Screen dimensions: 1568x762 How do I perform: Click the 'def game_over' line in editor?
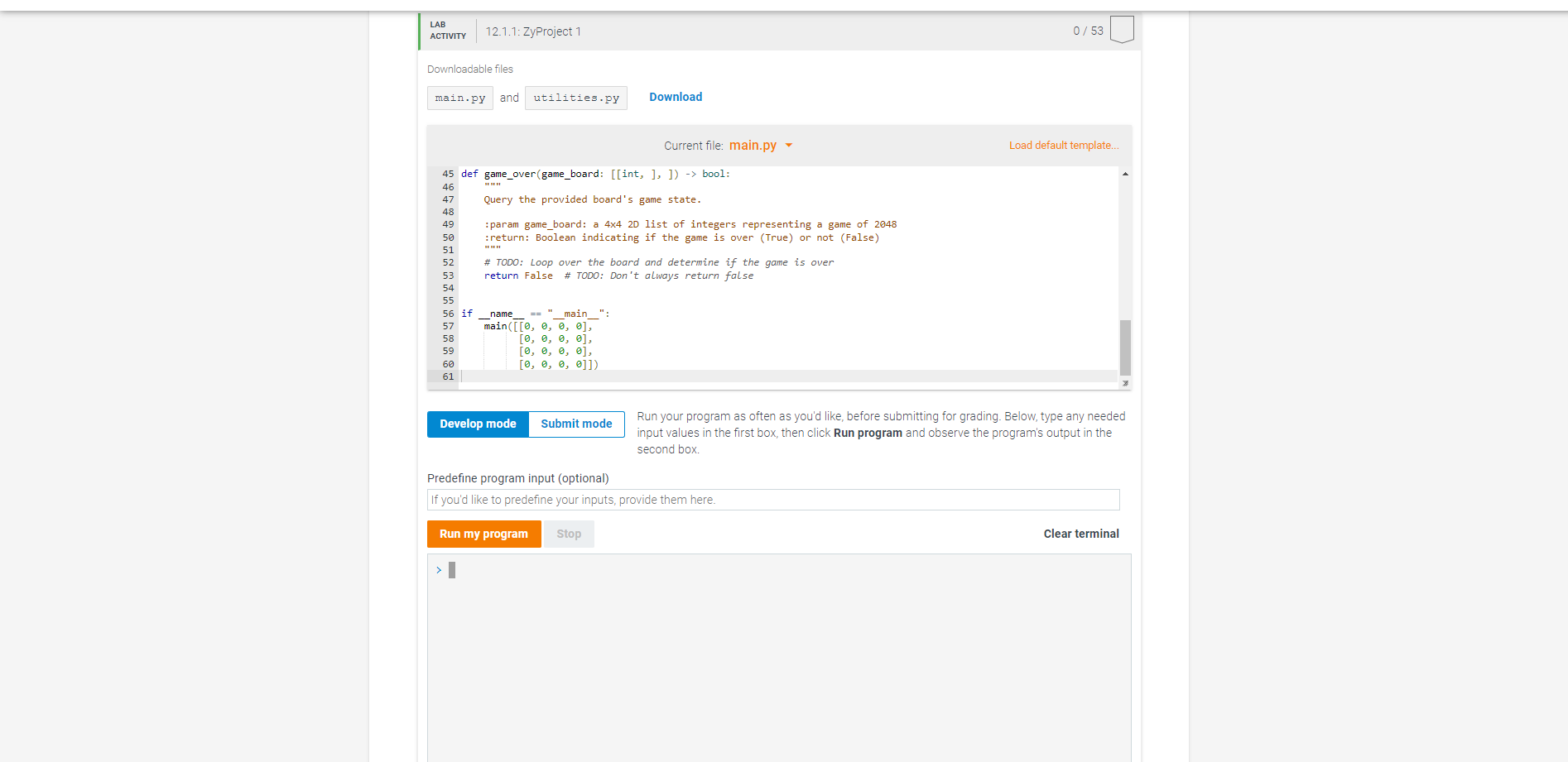(x=595, y=174)
